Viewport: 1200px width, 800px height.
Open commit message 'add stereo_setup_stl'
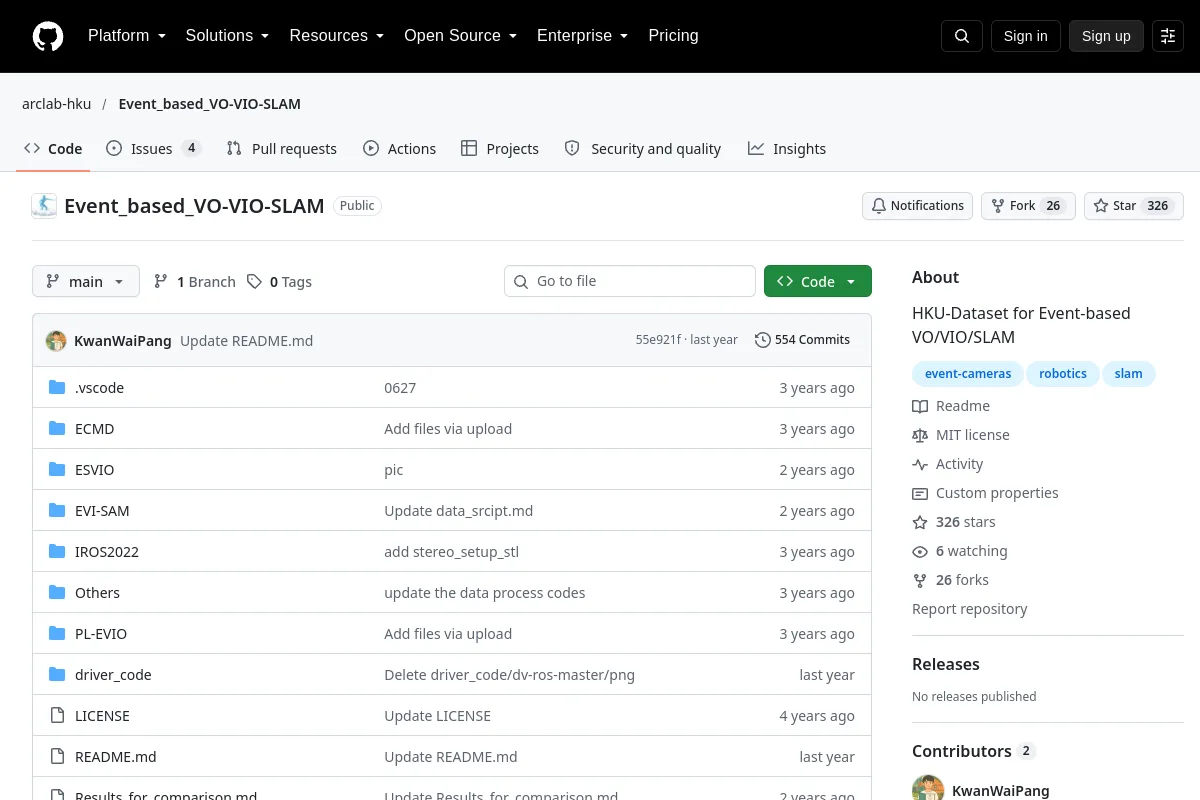click(452, 552)
